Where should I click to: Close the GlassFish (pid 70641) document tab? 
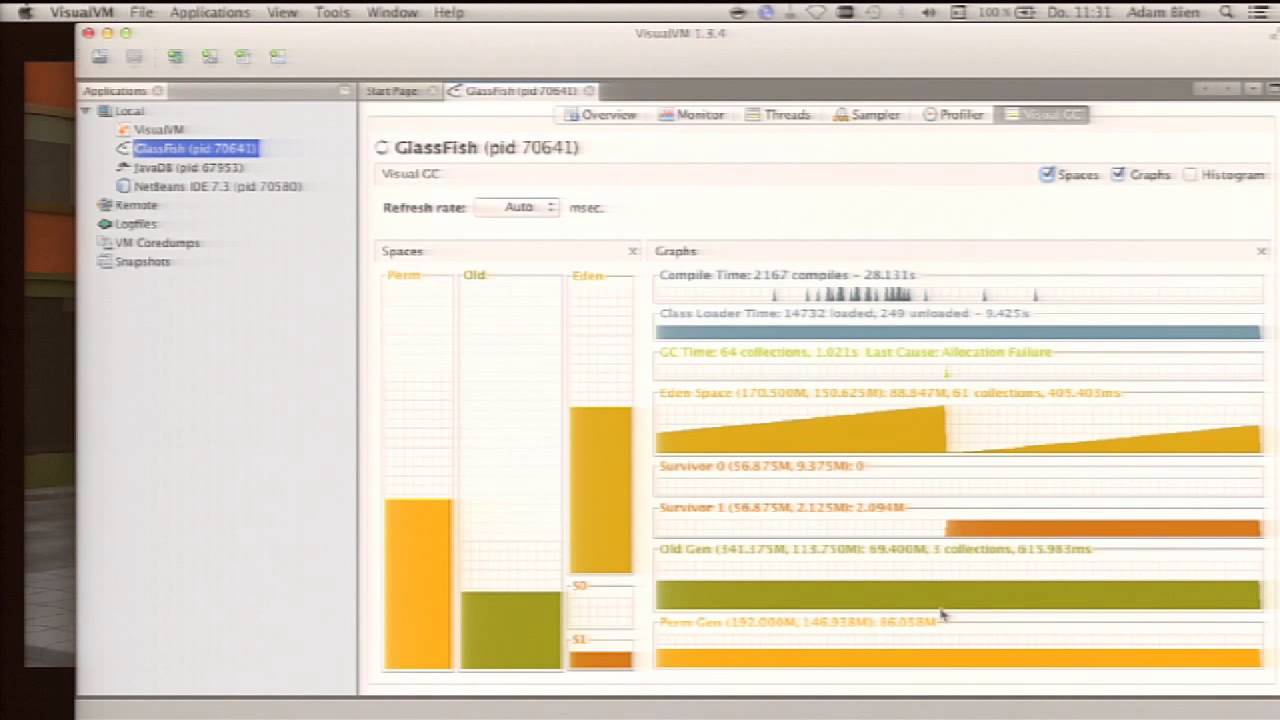click(589, 91)
